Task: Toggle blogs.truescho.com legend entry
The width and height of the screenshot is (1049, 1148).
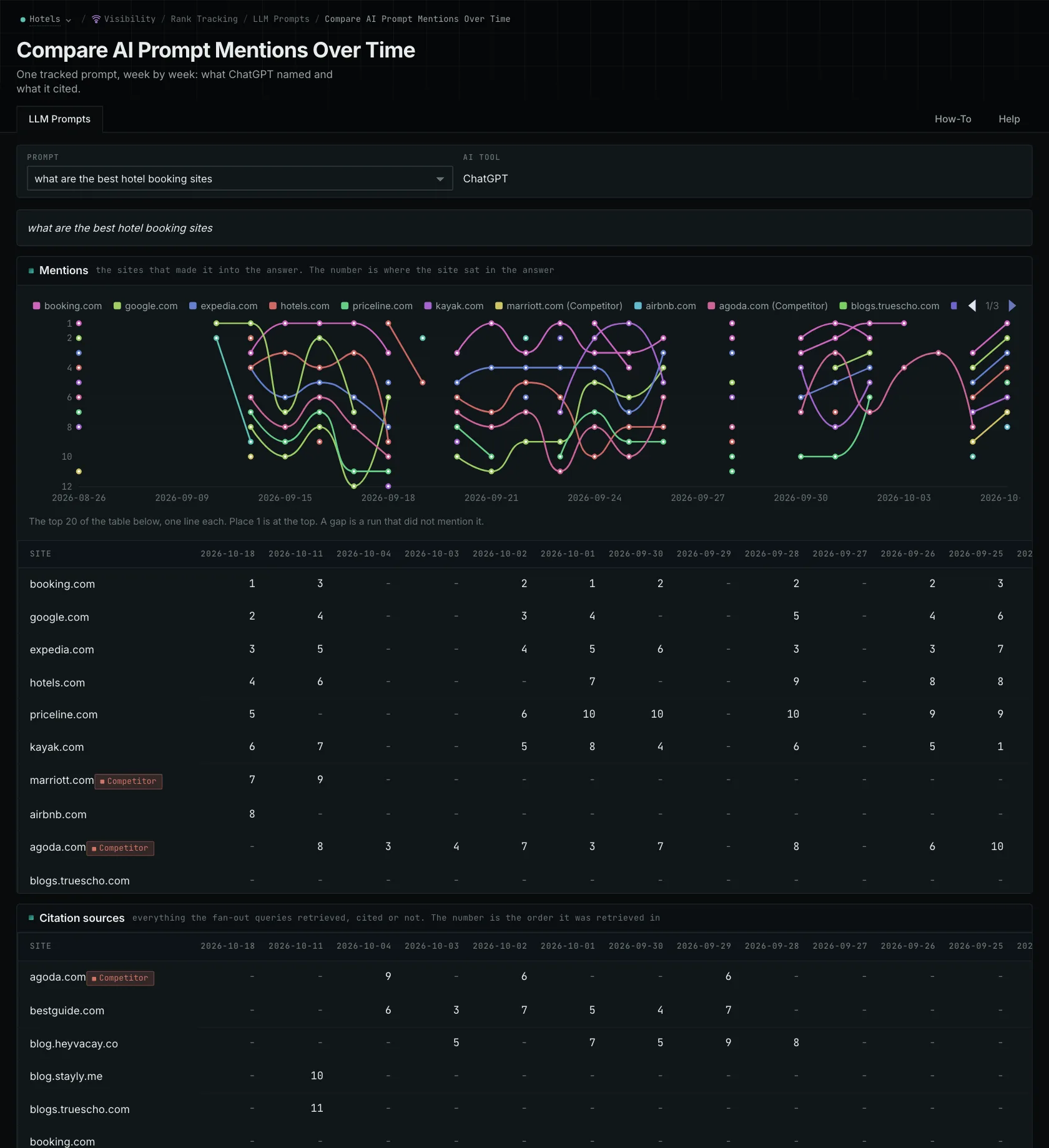Action: [x=890, y=306]
